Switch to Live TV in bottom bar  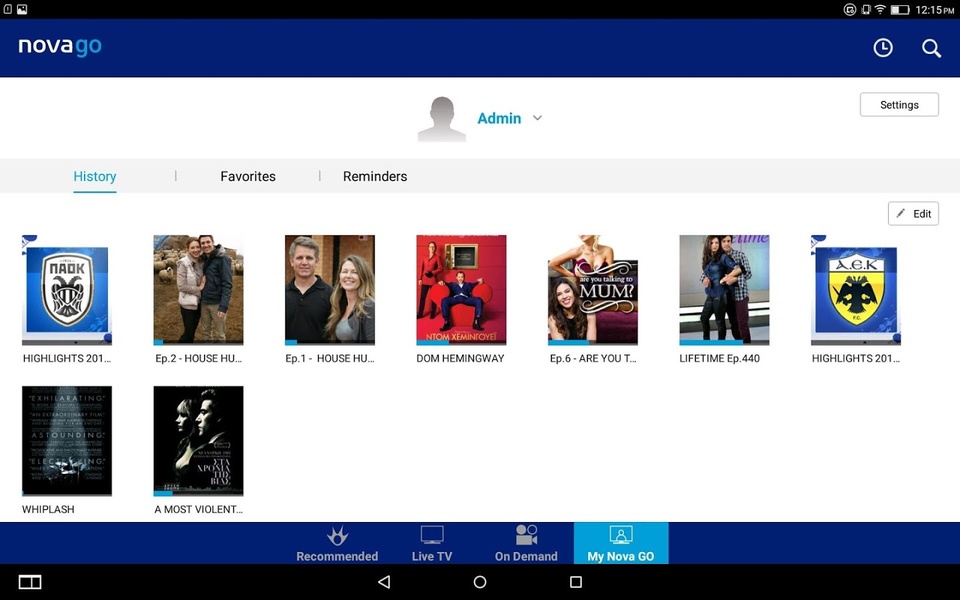(432, 544)
